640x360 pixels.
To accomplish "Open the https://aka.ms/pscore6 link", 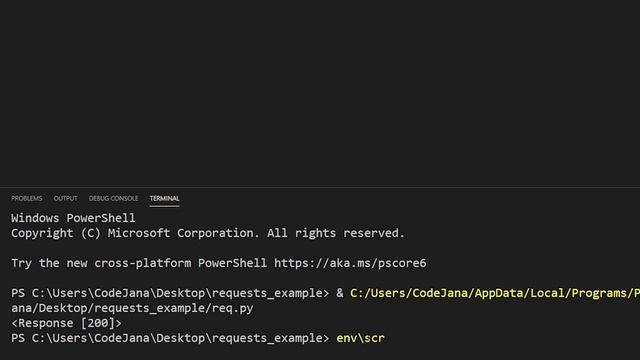I will coord(350,263).
